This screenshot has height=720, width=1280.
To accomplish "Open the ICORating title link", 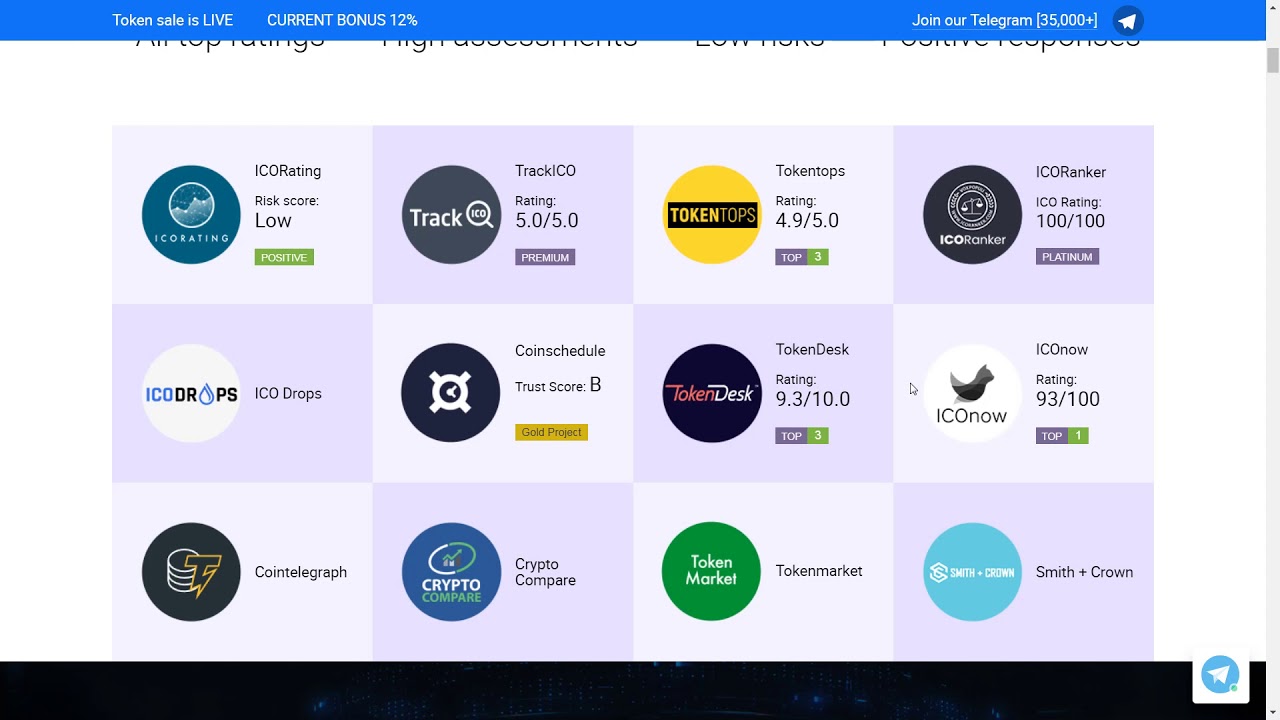I will 288,171.
